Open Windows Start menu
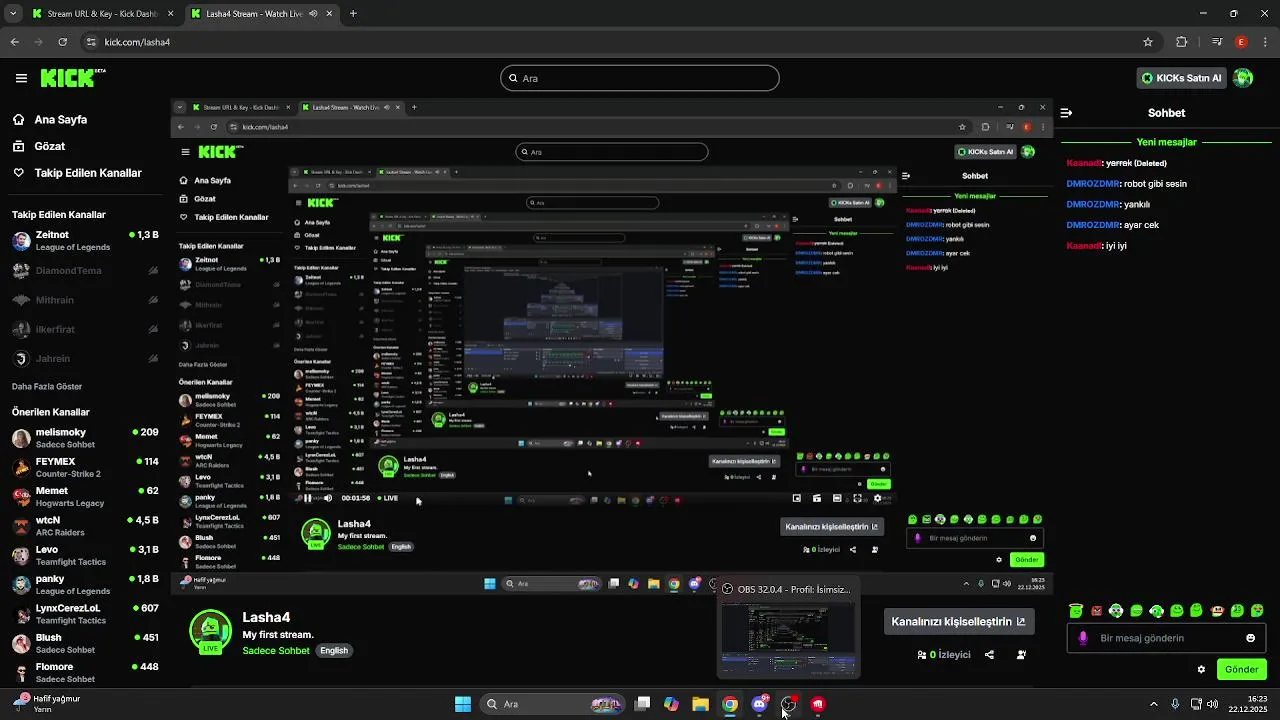Screen dimensions: 1280x720 click(x=463, y=704)
